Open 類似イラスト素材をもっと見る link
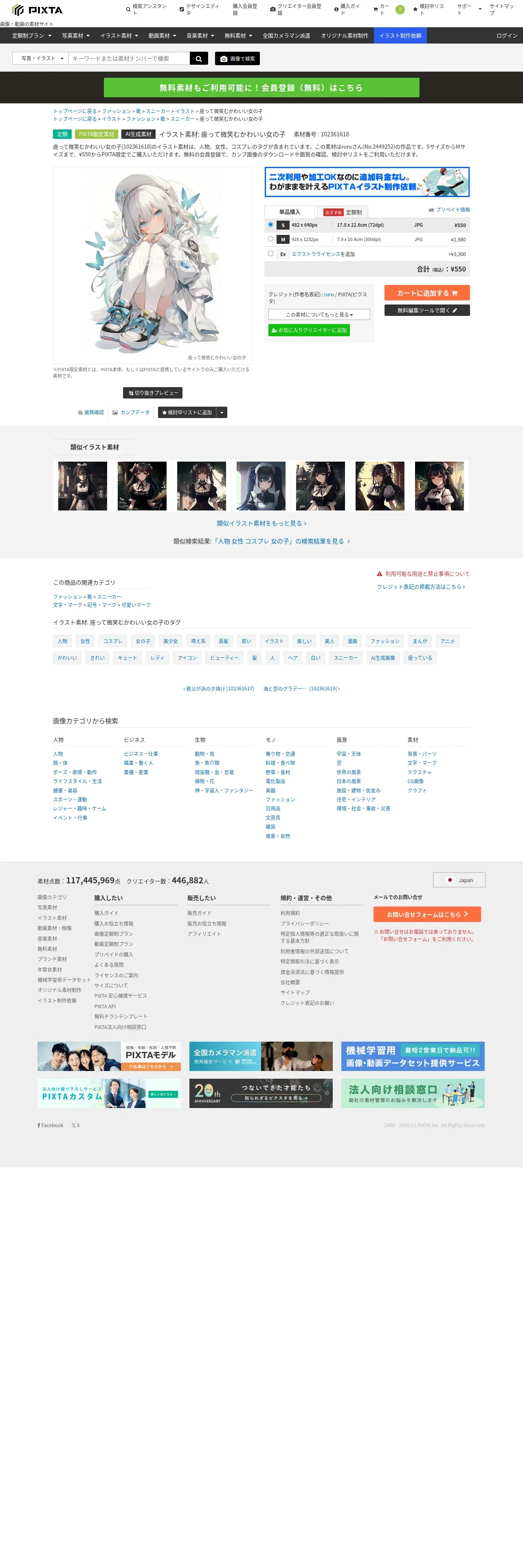 [262, 523]
